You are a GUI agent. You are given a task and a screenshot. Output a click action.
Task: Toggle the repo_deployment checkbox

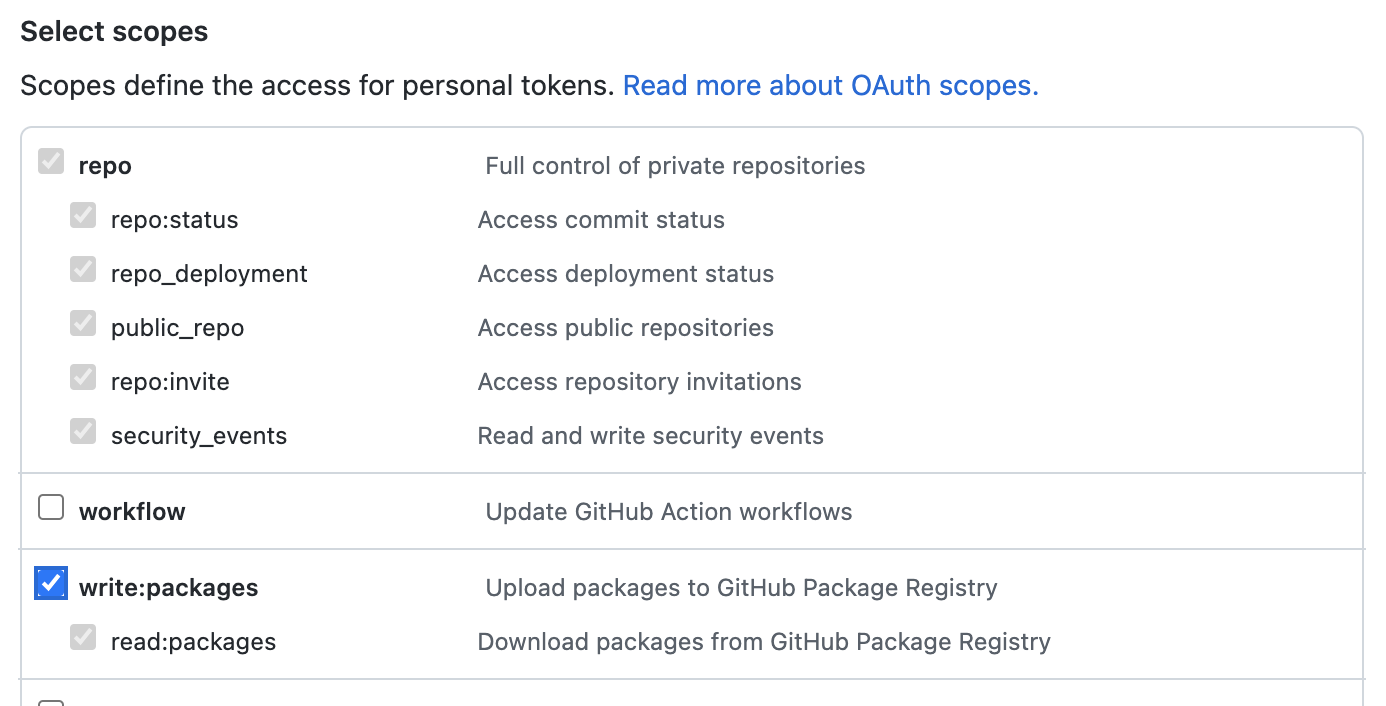click(83, 270)
